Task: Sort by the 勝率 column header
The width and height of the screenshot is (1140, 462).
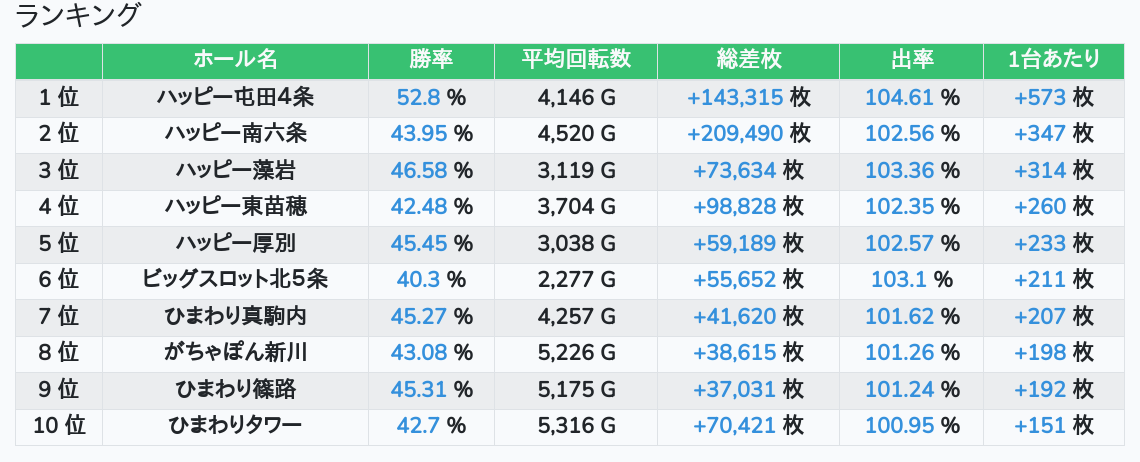Action: pos(431,60)
